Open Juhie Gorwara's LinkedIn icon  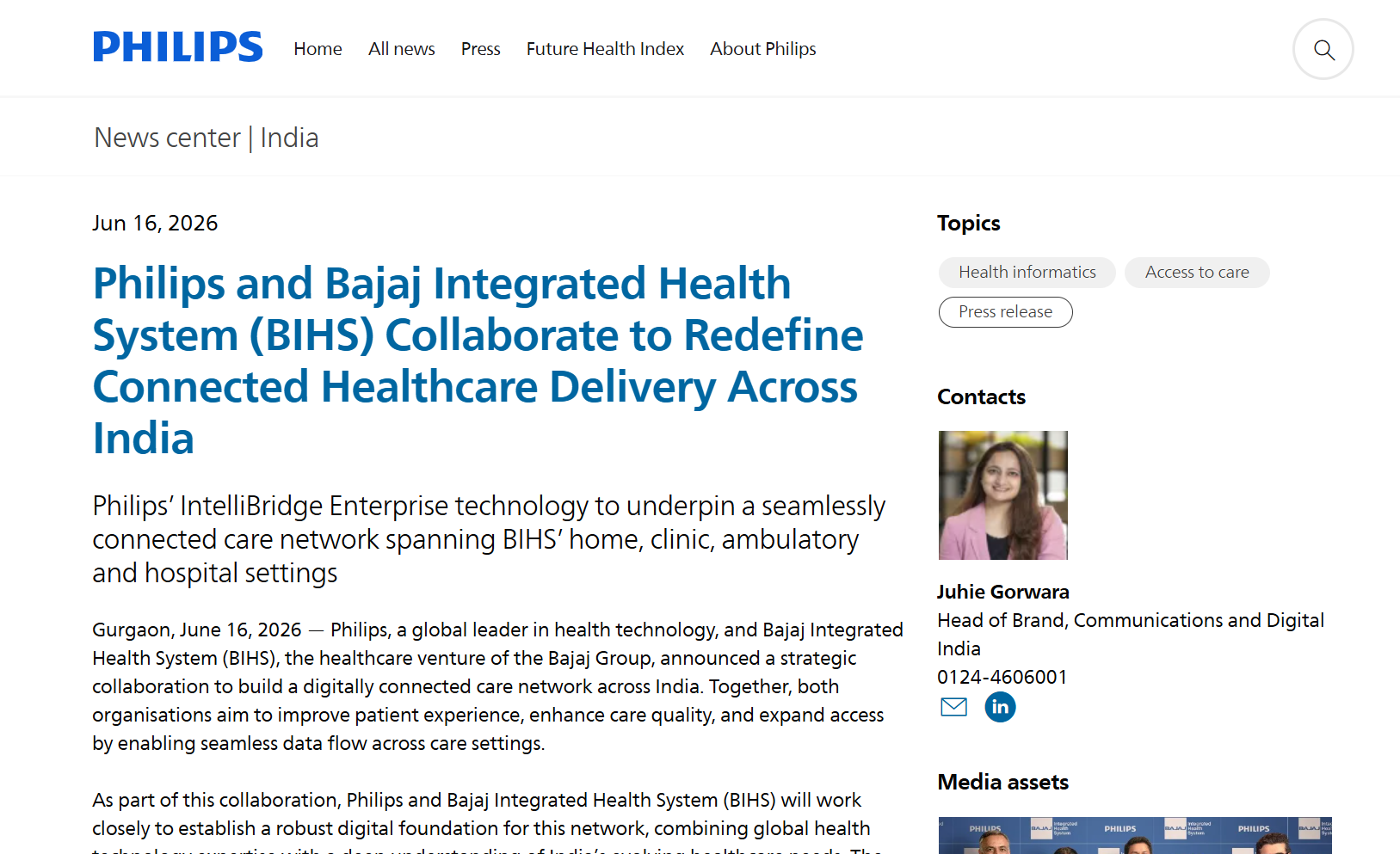pyautogui.click(x=1000, y=707)
